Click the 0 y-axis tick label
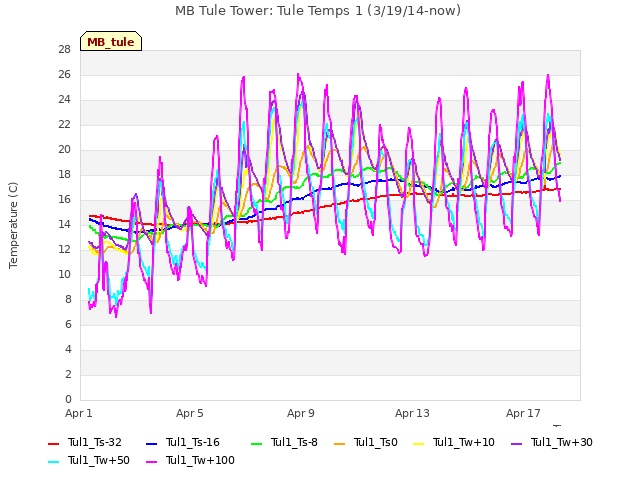Screen dimensions: 640x480 point(68,400)
